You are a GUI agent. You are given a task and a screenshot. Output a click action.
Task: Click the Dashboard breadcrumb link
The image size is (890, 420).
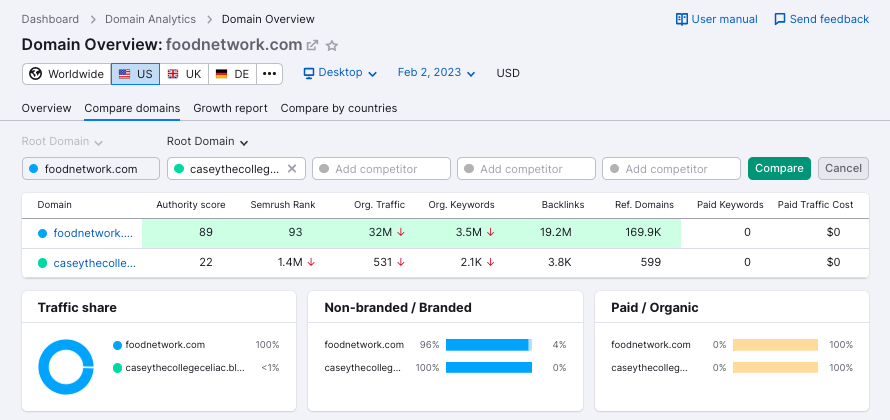click(x=50, y=19)
